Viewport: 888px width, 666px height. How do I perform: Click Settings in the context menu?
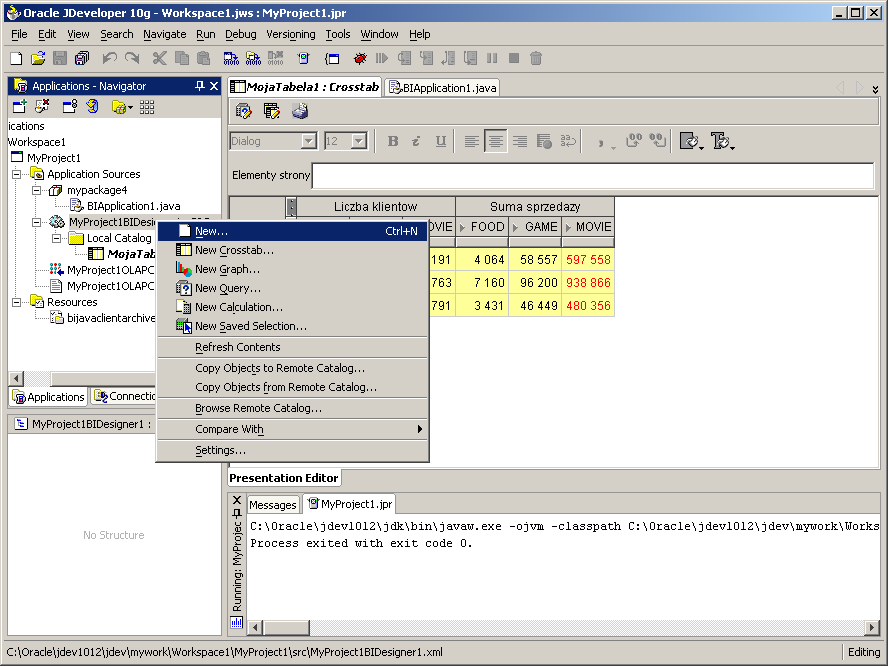[x=292, y=450]
